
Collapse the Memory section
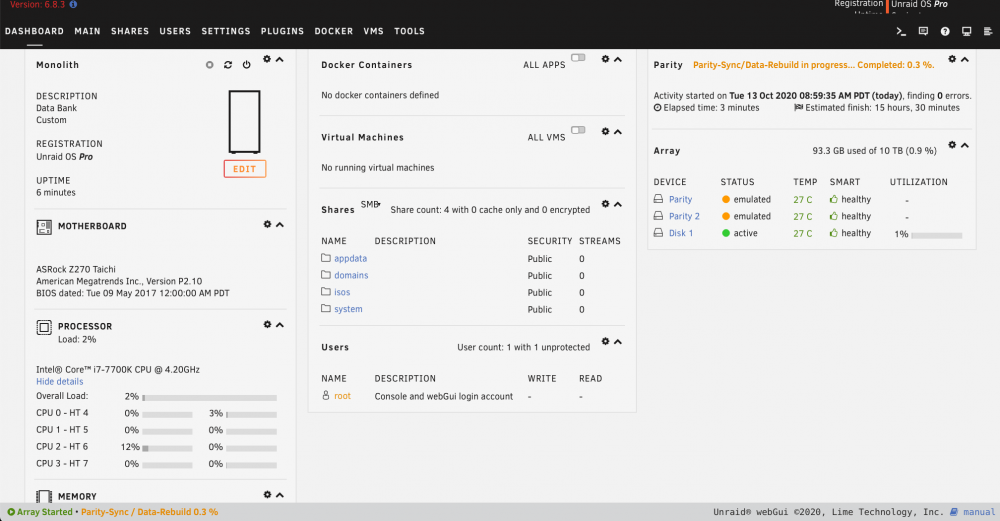[280, 495]
